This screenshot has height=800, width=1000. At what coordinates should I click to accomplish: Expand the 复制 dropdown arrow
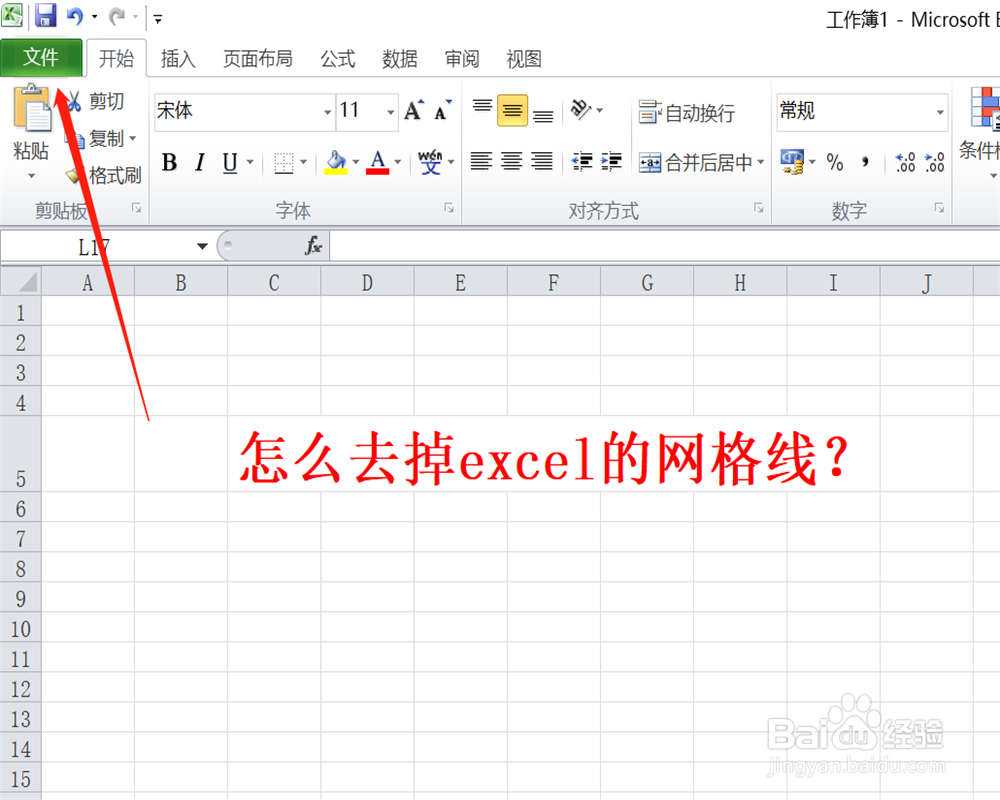click(133, 138)
